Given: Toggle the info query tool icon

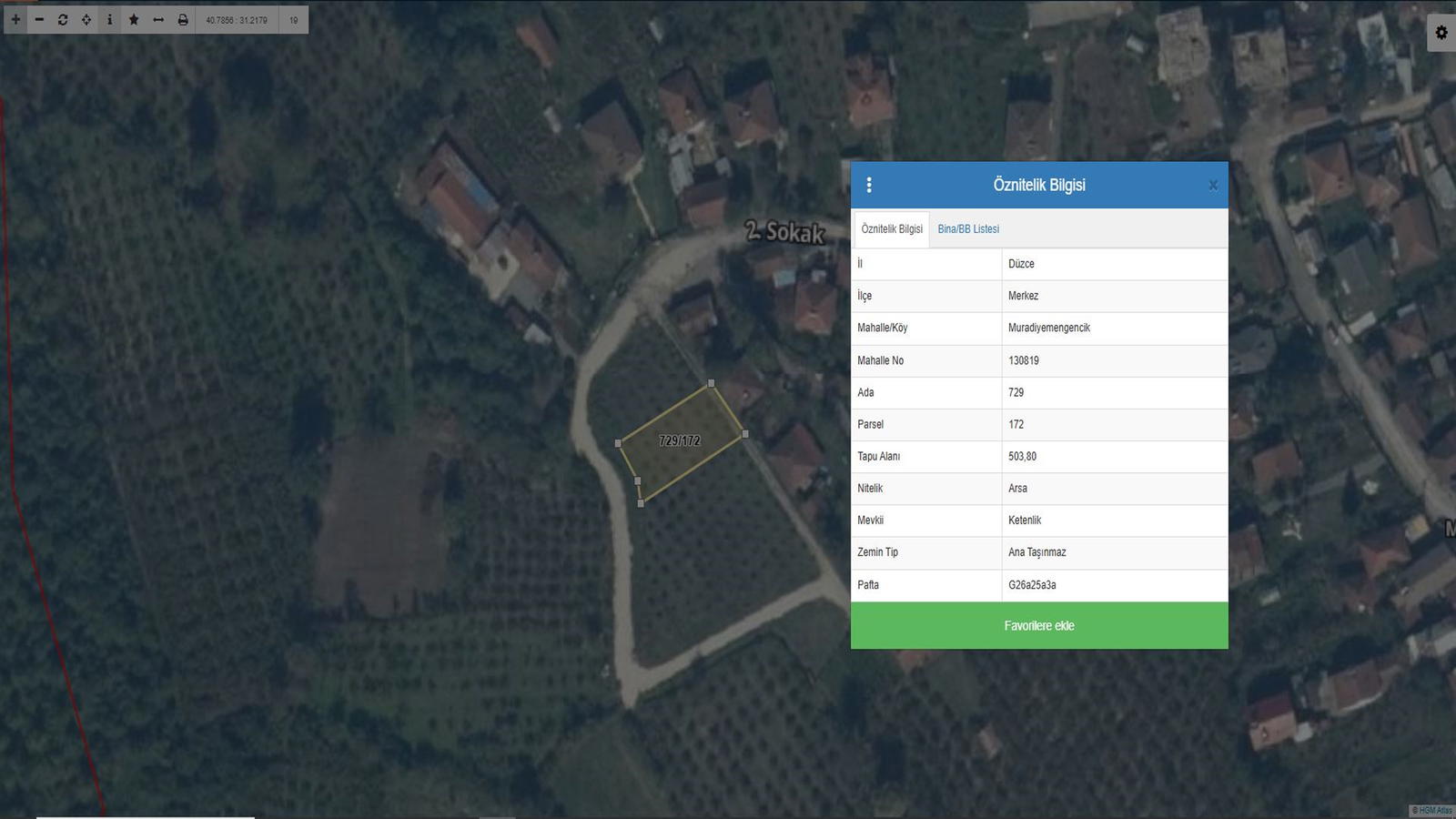Looking at the screenshot, I should [110, 19].
